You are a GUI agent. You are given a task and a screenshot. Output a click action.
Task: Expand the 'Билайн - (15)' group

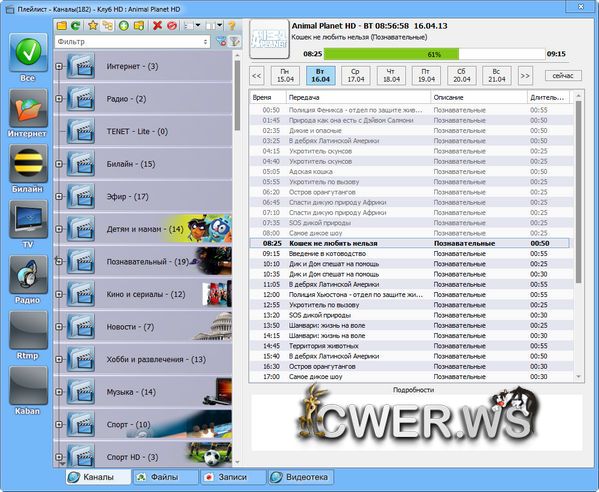pyautogui.click(x=59, y=164)
